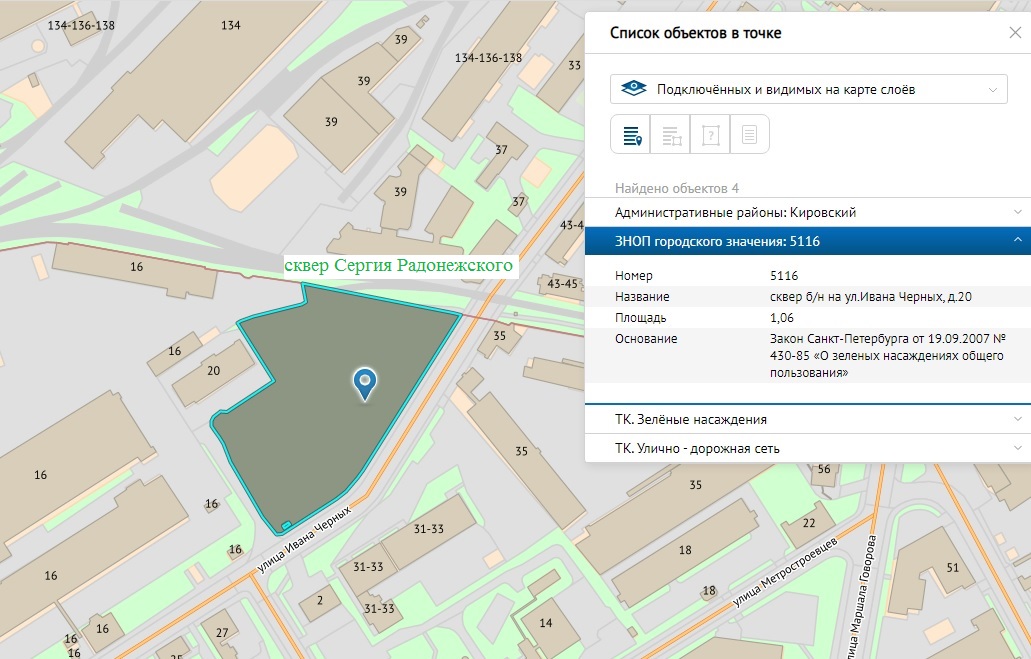Image resolution: width=1031 pixels, height=659 pixels.
Task: Click the list with selection frame icon
Action: (x=671, y=135)
